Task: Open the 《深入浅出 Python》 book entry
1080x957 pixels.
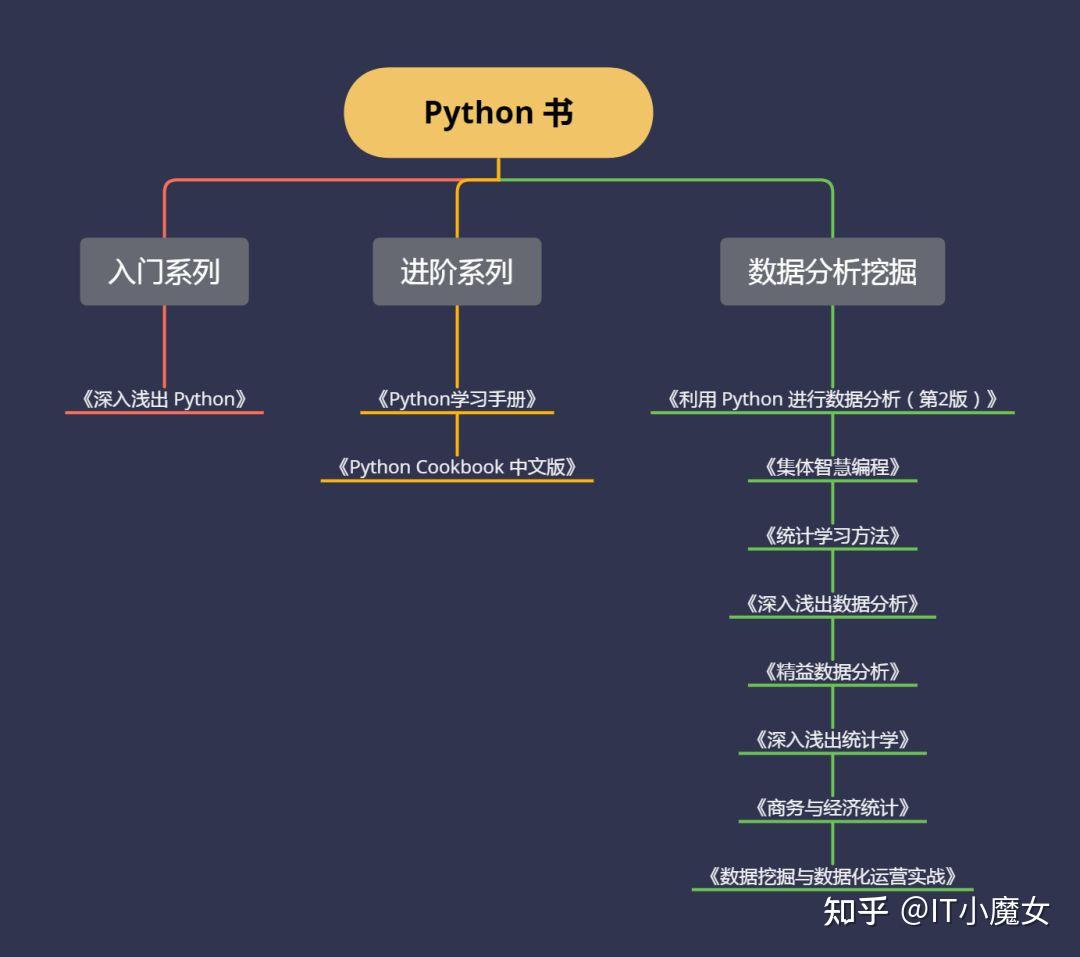Action: (x=163, y=398)
